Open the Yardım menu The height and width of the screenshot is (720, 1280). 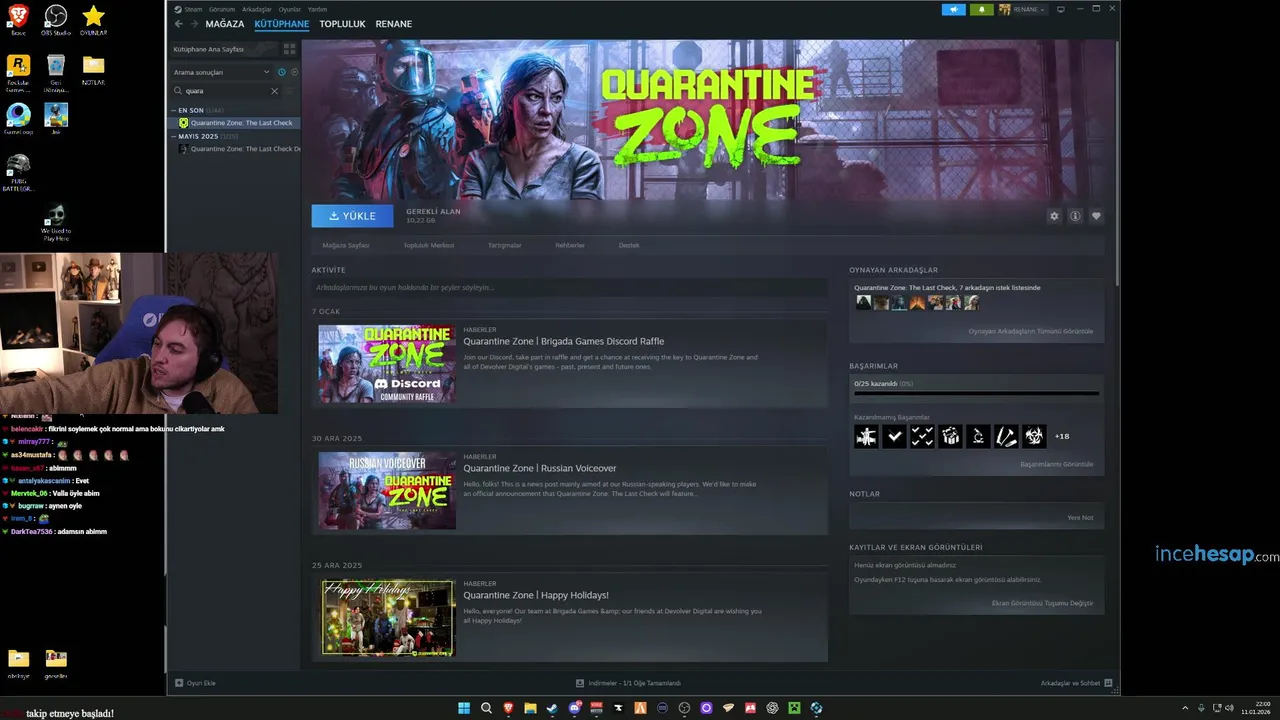[x=317, y=9]
